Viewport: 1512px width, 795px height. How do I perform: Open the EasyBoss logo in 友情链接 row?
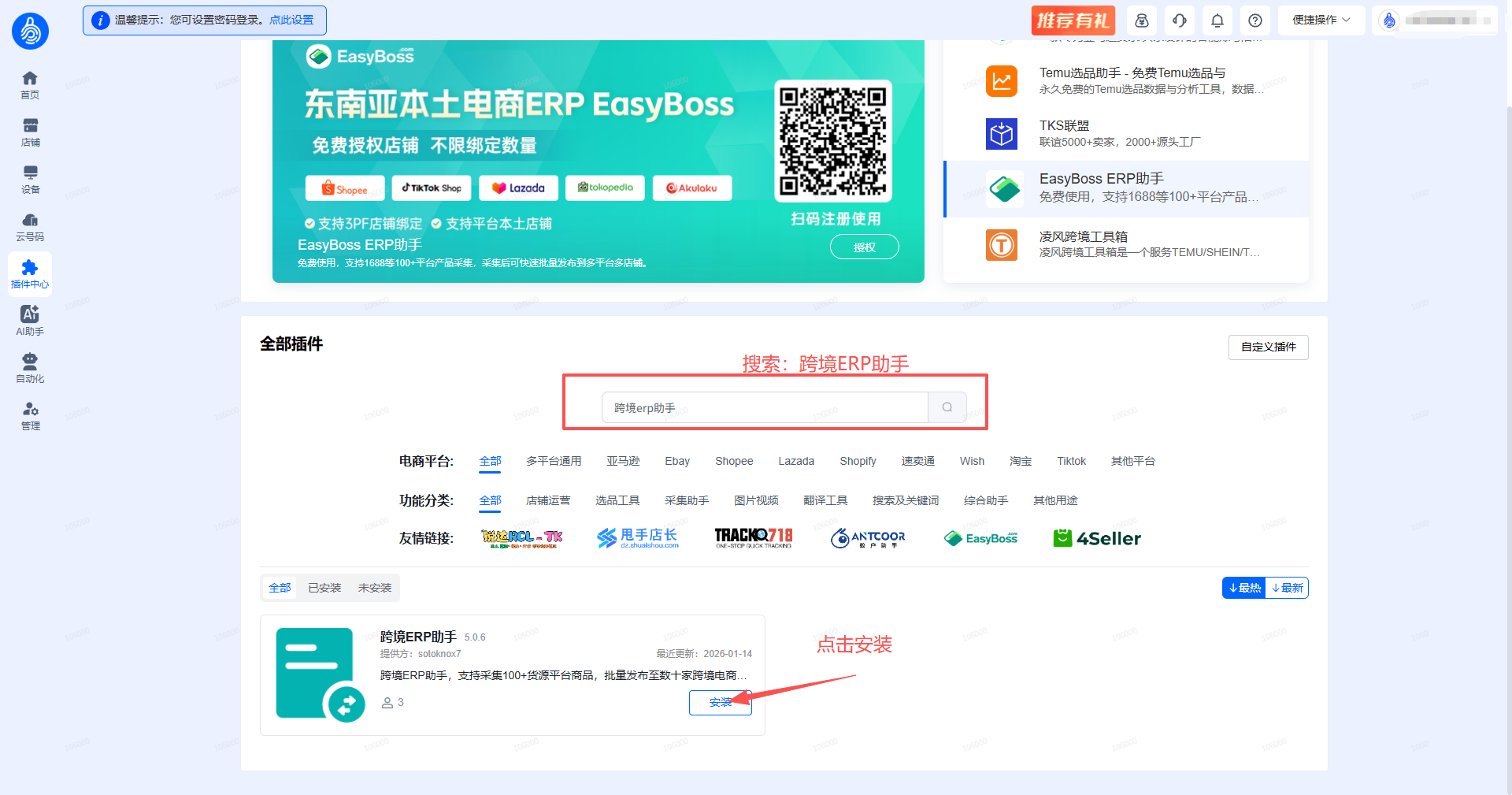coord(980,538)
